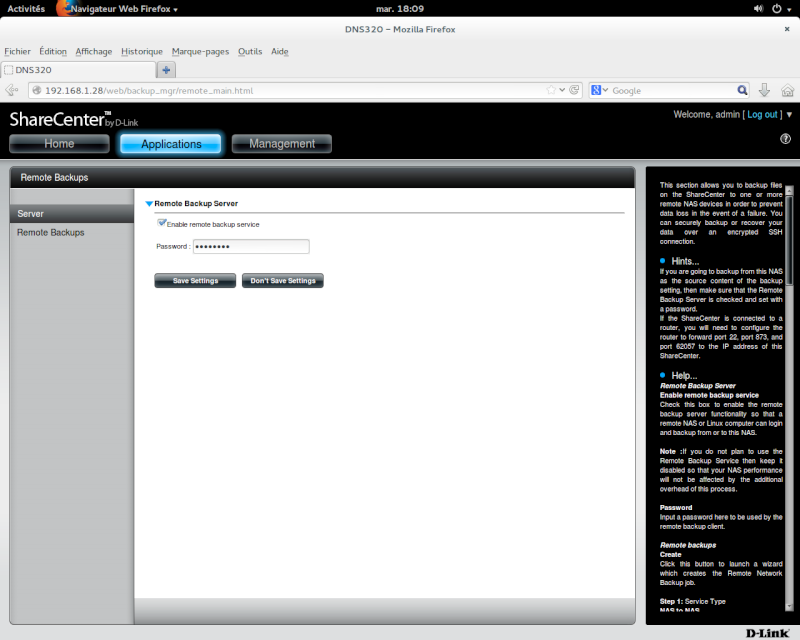Image resolution: width=800 pixels, height=640 pixels.
Task: Click Save Settings button
Action: click(195, 281)
